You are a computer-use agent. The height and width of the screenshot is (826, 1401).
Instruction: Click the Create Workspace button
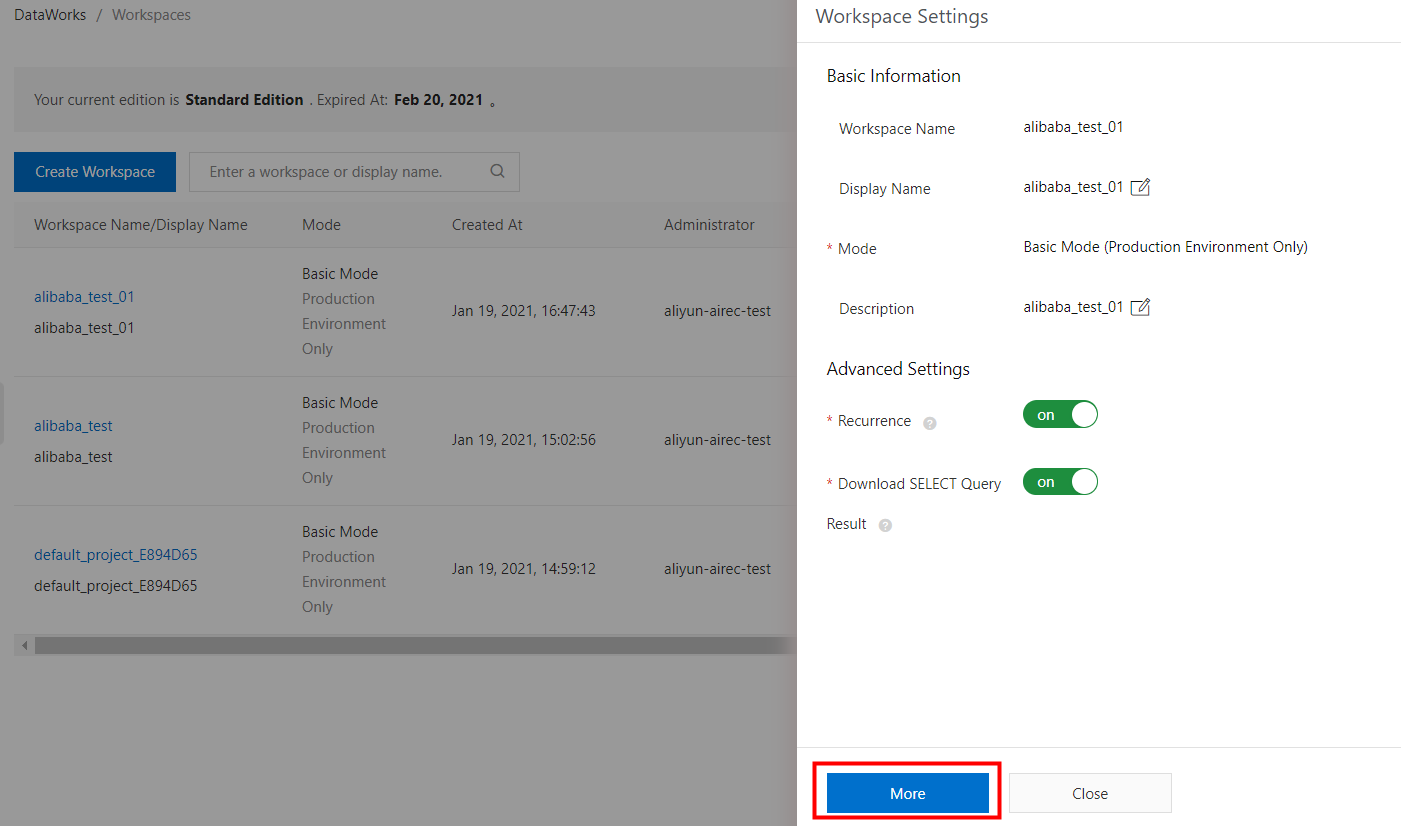tap(95, 172)
